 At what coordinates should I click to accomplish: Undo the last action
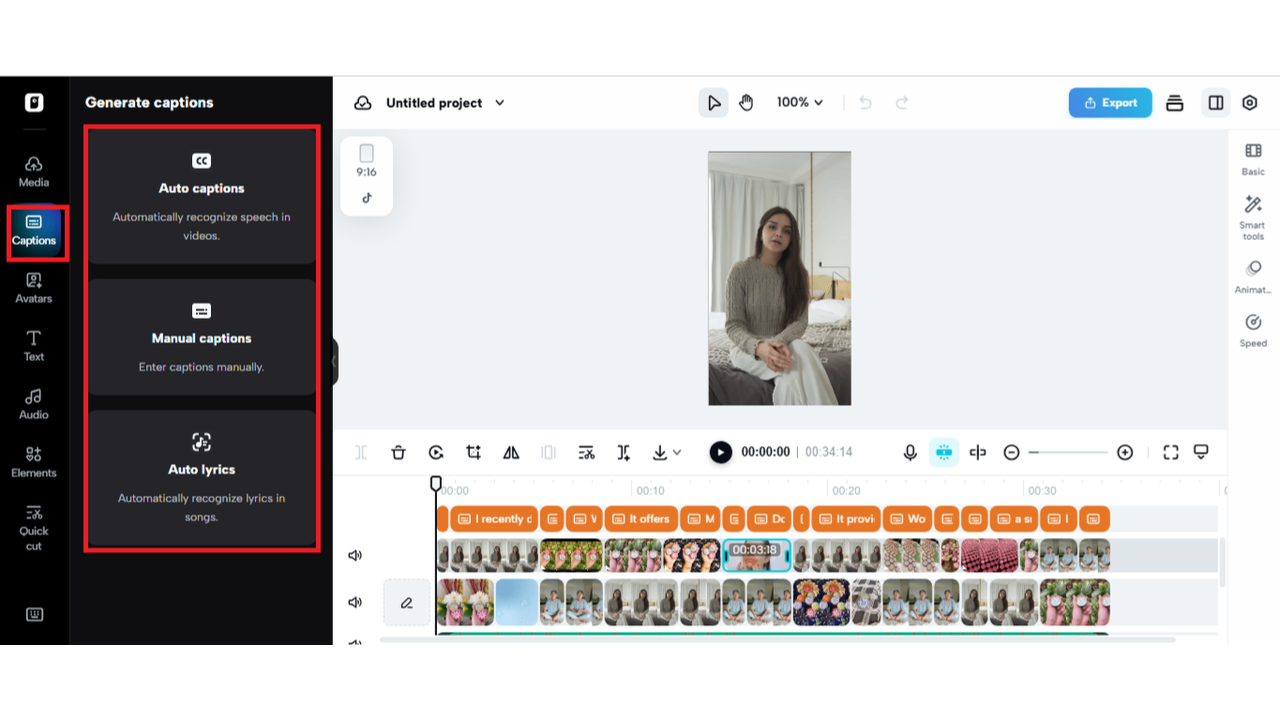pyautogui.click(x=866, y=103)
